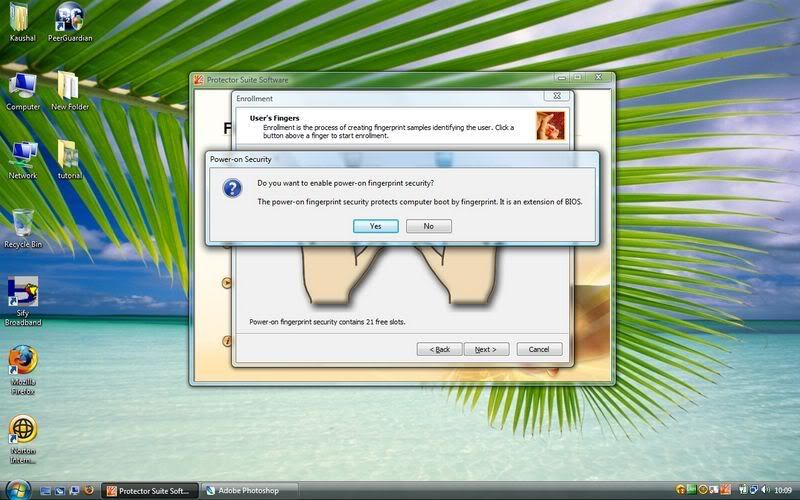Viewport: 800px width, 500px height.
Task: Close the Enrollment dialog
Action: click(557, 95)
